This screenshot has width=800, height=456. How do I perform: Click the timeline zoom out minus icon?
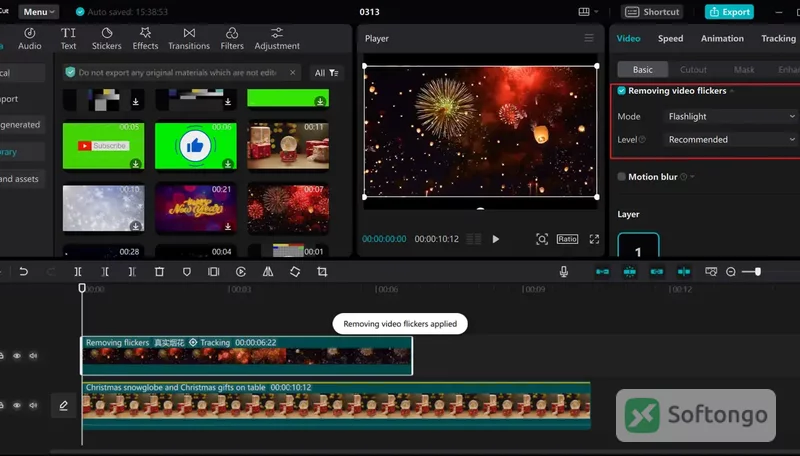731,272
